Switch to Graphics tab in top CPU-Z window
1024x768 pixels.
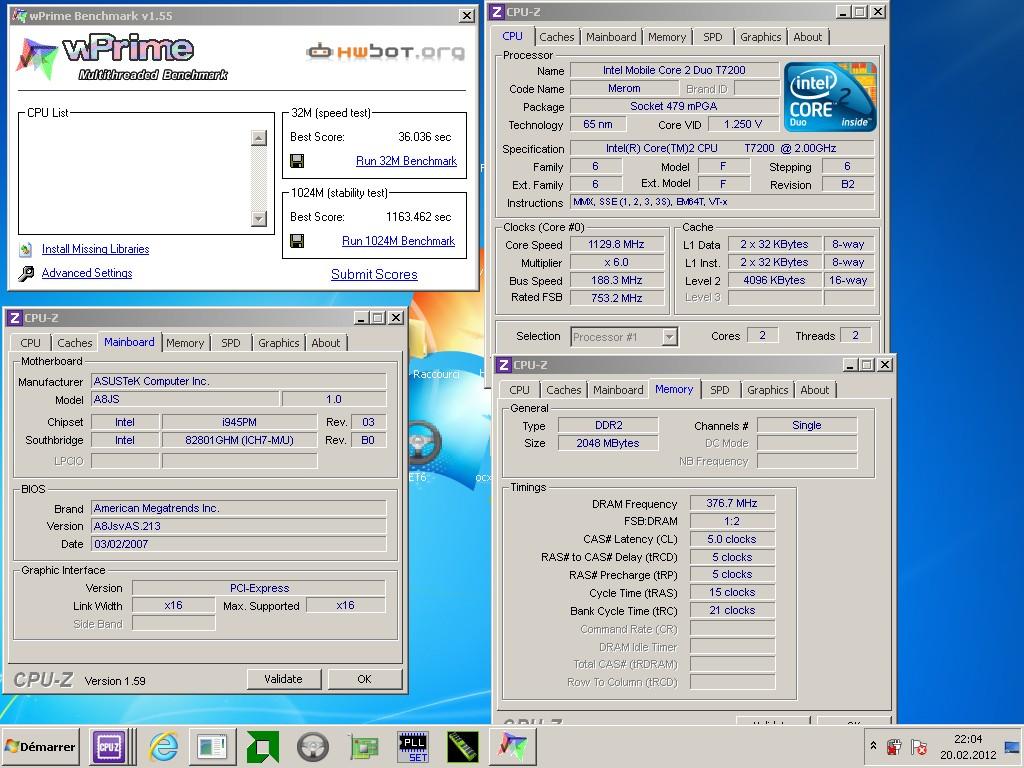(760, 37)
